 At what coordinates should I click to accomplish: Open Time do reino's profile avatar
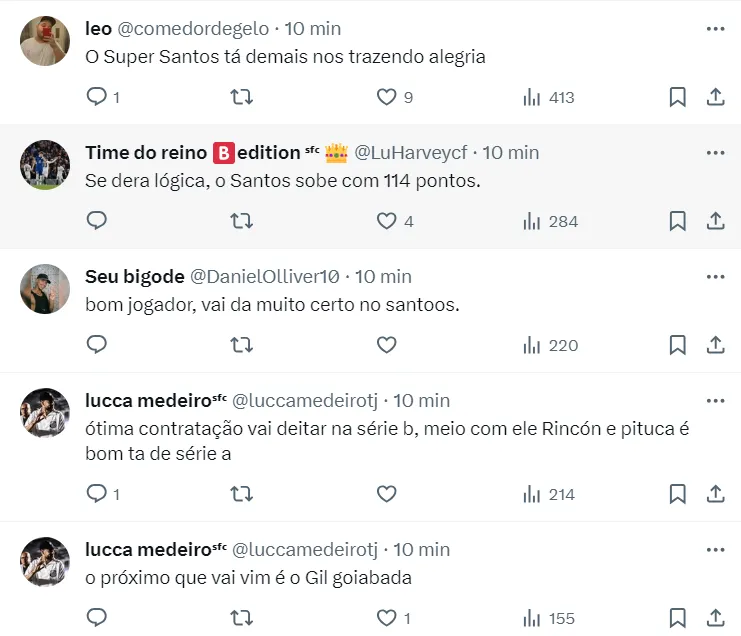pyautogui.click(x=45, y=165)
